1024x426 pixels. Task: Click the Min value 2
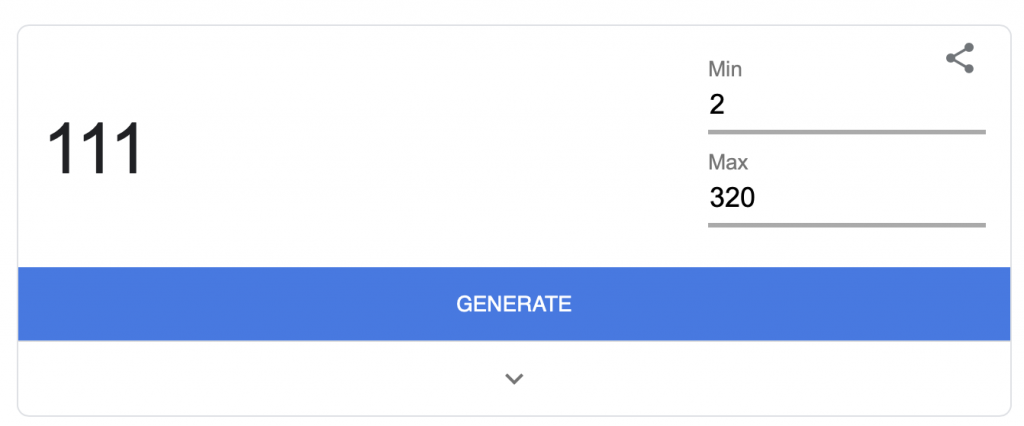[717, 105]
